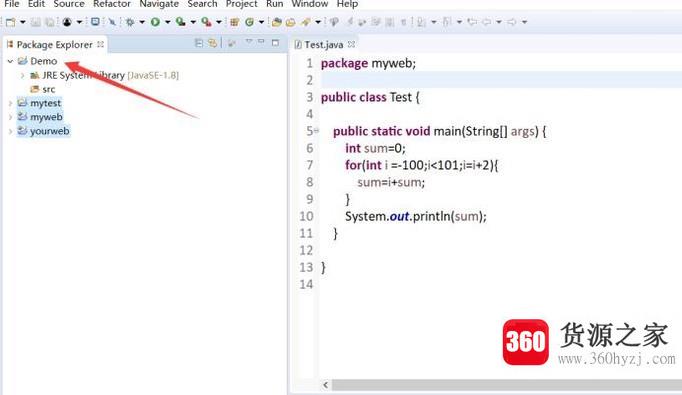The width and height of the screenshot is (682, 395).
Task: Click the Coverage run icon
Action: 181,22
